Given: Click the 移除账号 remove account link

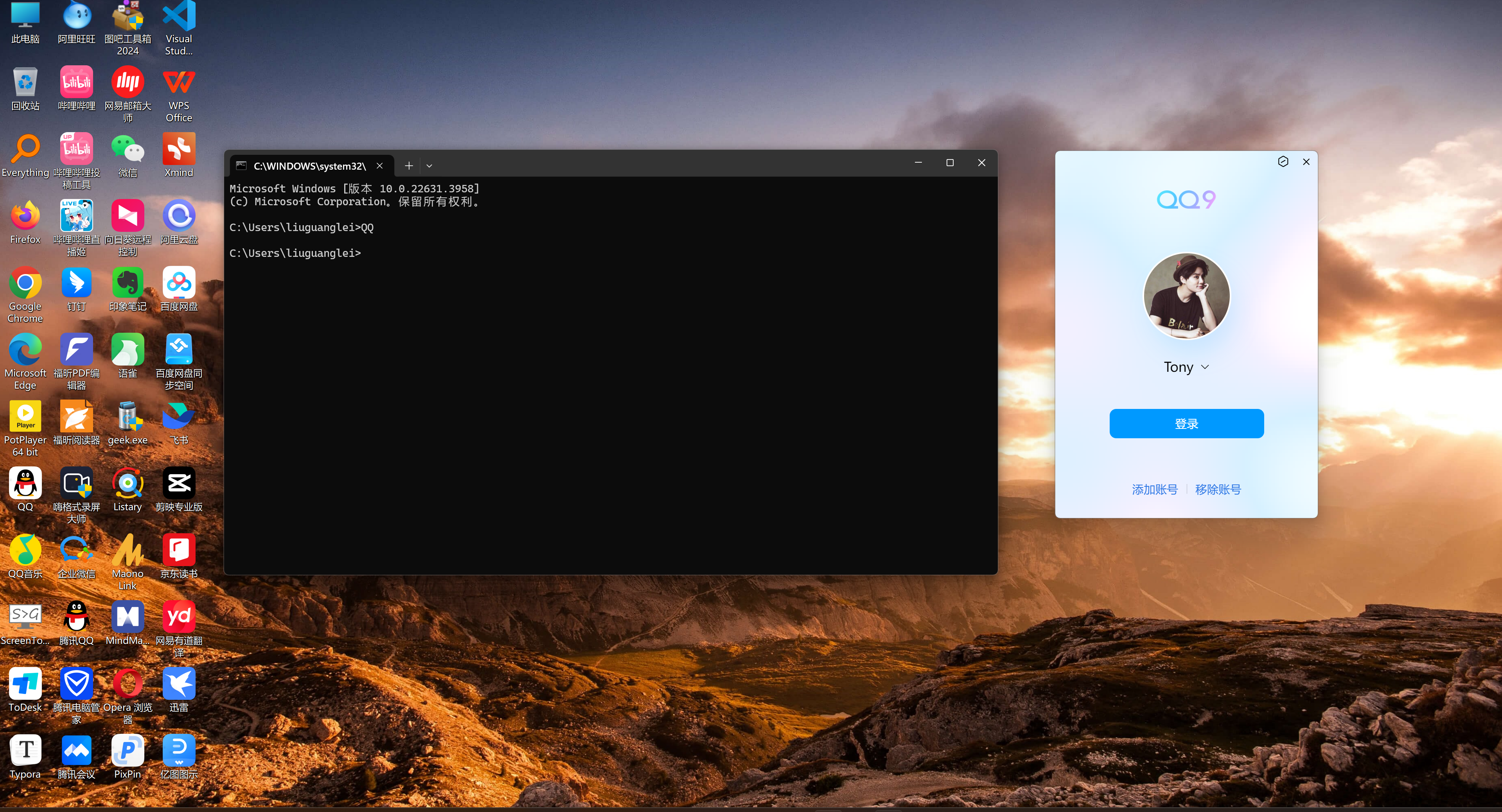Looking at the screenshot, I should 1218,489.
